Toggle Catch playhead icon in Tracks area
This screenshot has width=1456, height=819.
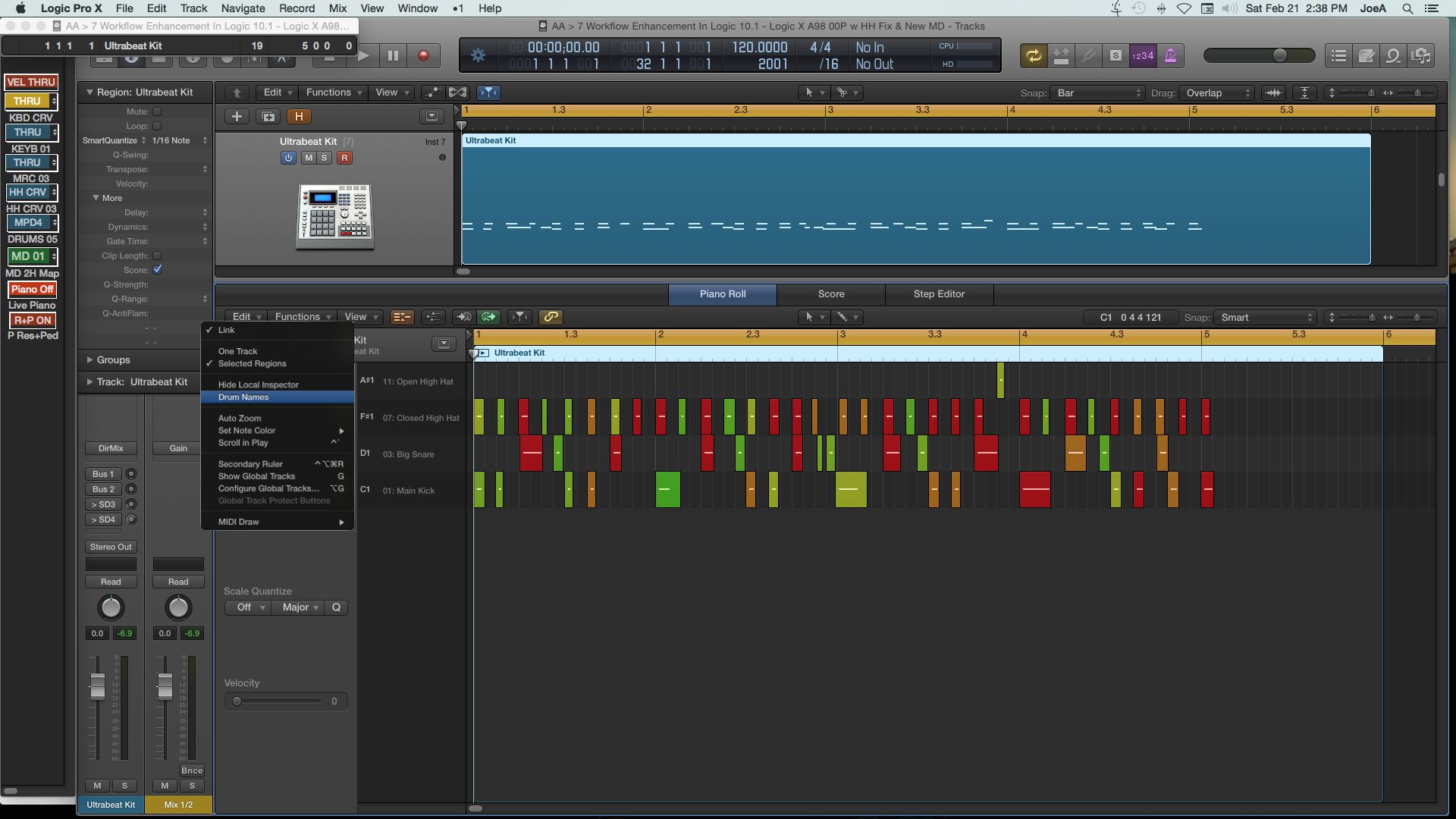489,93
